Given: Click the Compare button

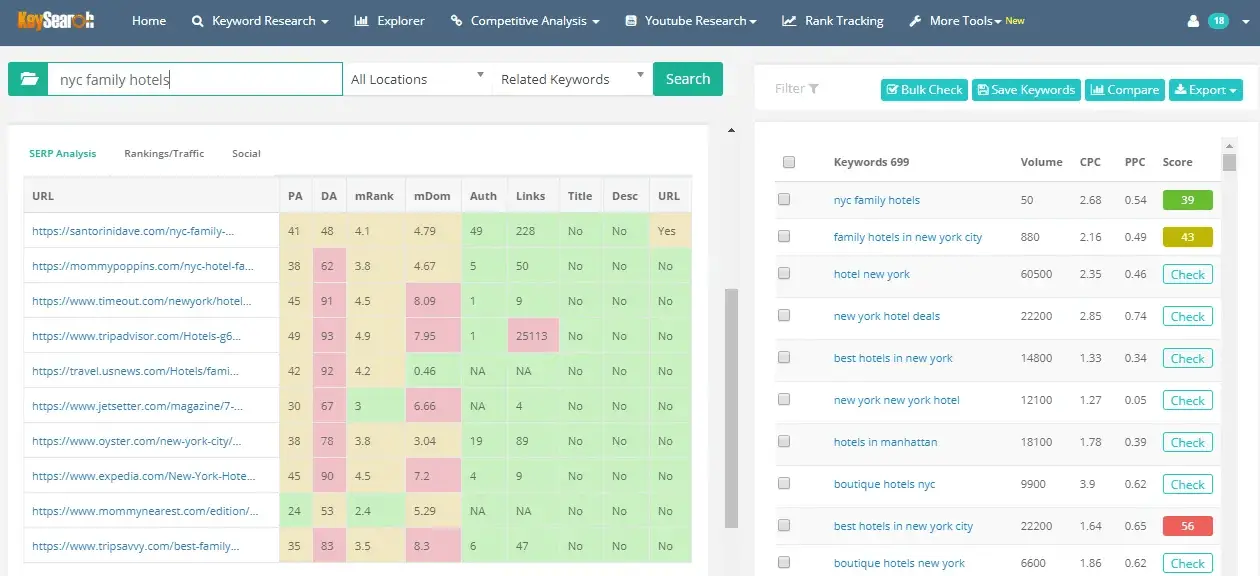Looking at the screenshot, I should pos(1125,90).
